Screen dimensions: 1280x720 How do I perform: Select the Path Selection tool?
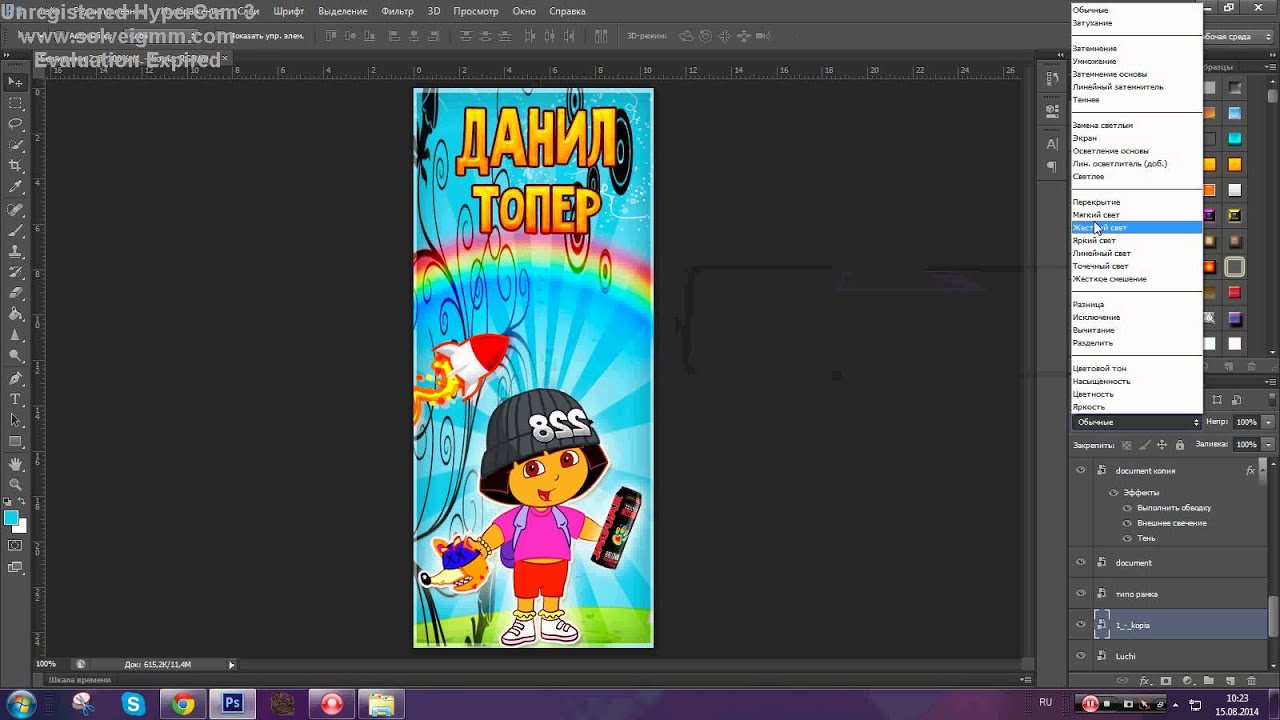tap(15, 421)
